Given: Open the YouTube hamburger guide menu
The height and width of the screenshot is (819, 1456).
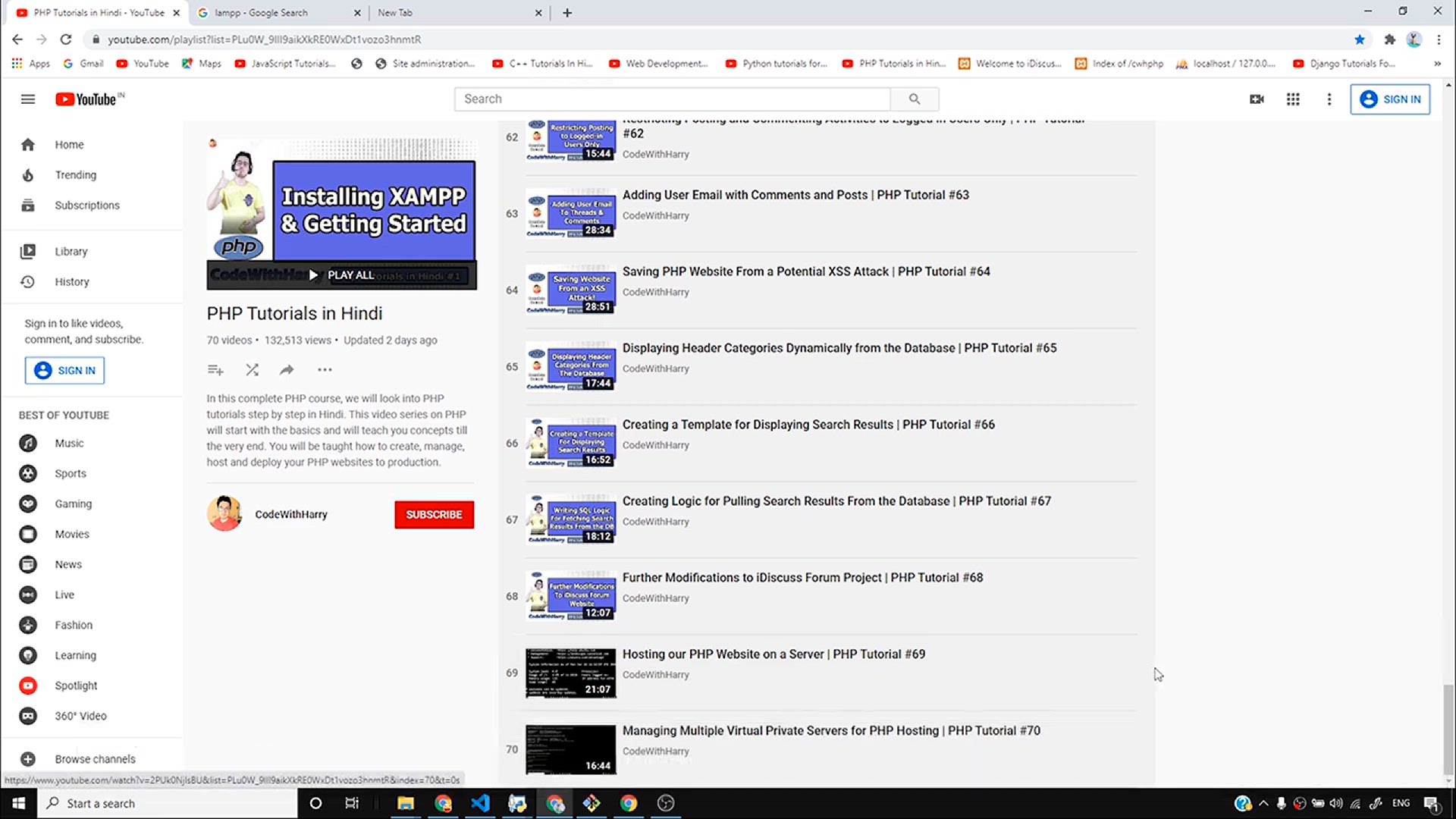Looking at the screenshot, I should tap(28, 99).
